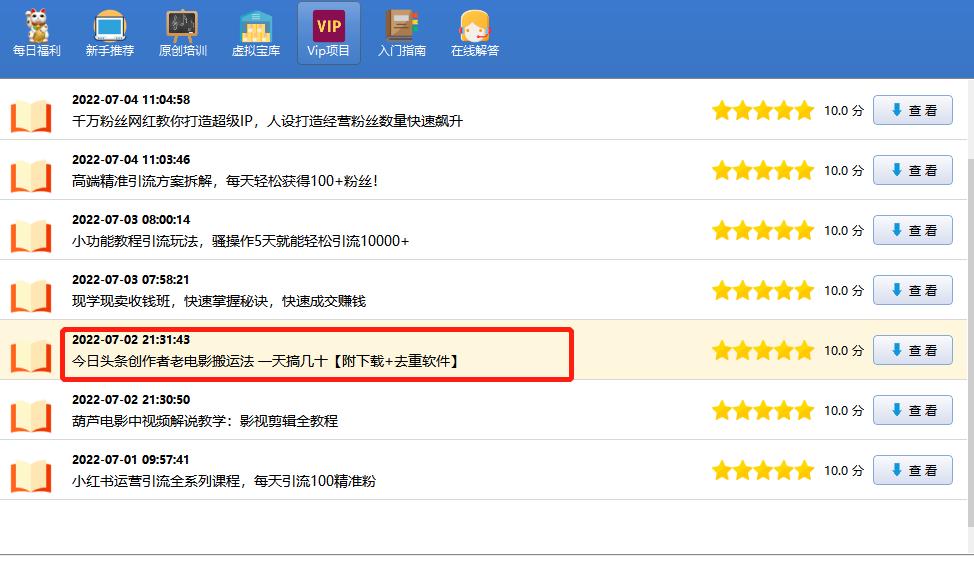Click 查看 button for 千万粉丝网红 entry

point(913,110)
